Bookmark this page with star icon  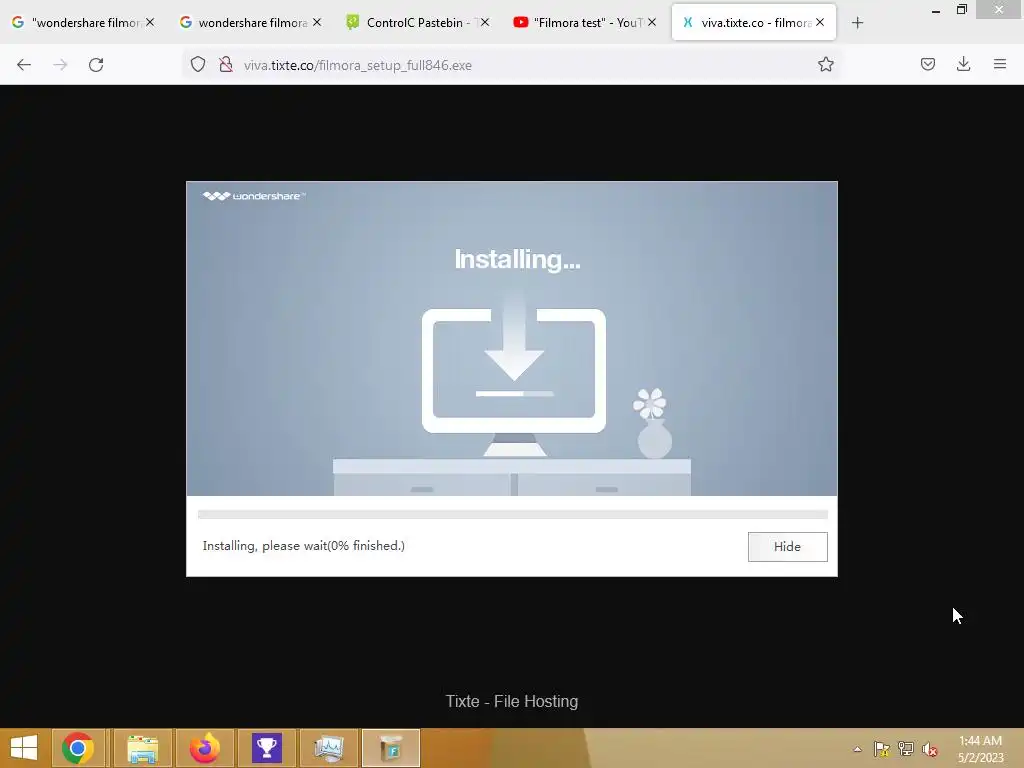(825, 65)
